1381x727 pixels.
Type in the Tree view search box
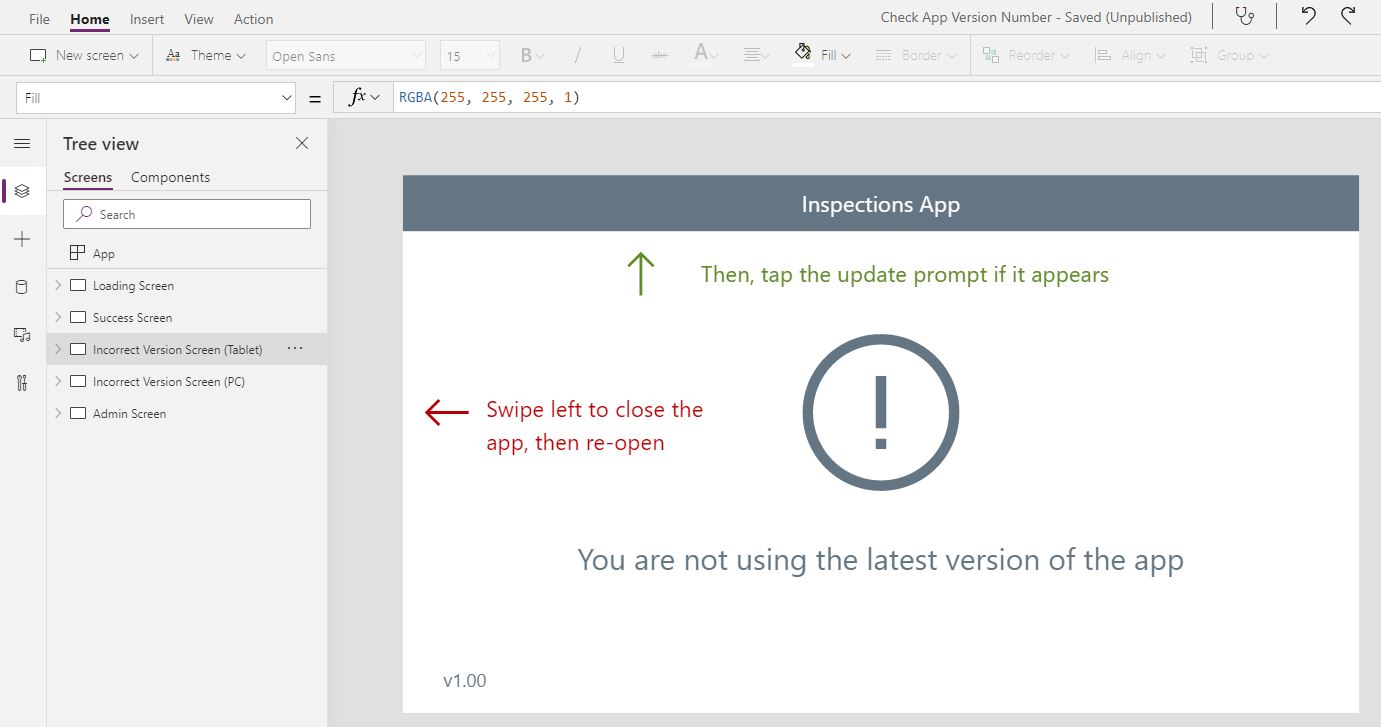(x=186, y=214)
